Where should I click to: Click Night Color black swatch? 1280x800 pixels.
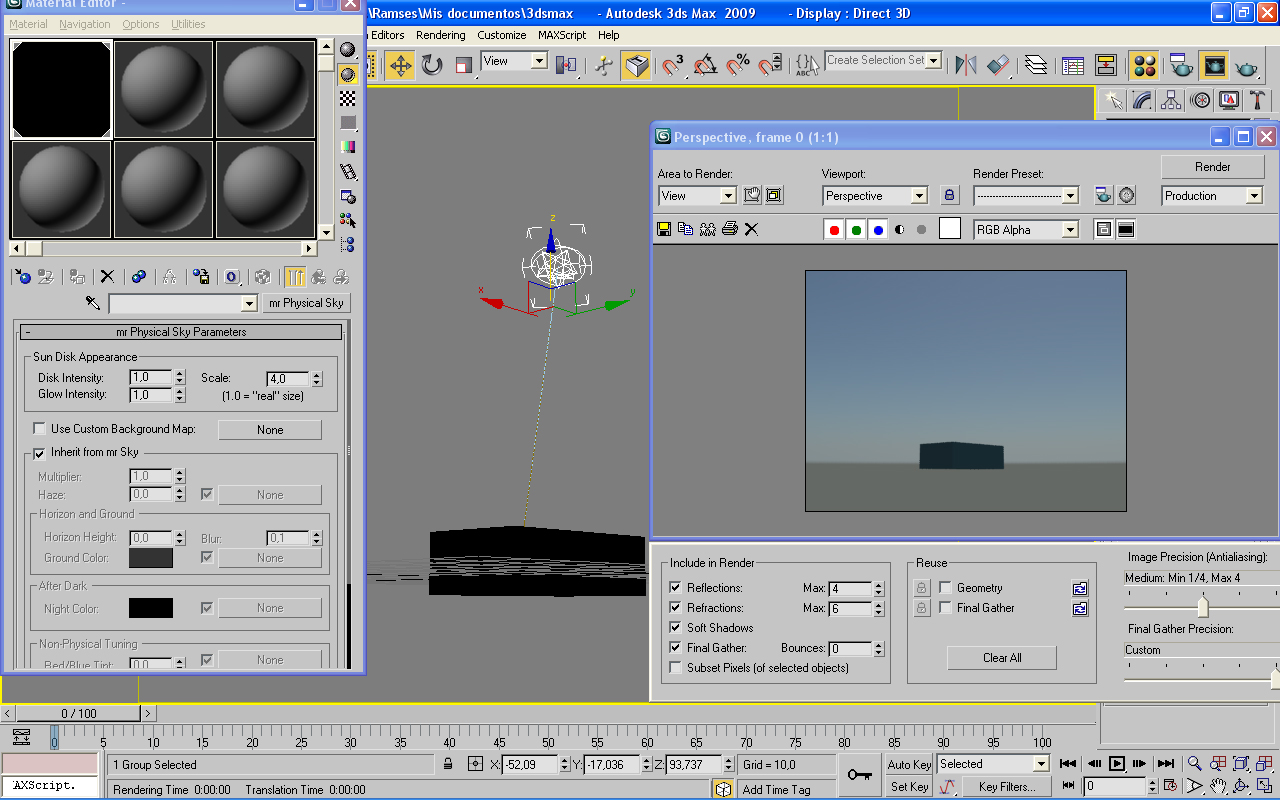[151, 608]
